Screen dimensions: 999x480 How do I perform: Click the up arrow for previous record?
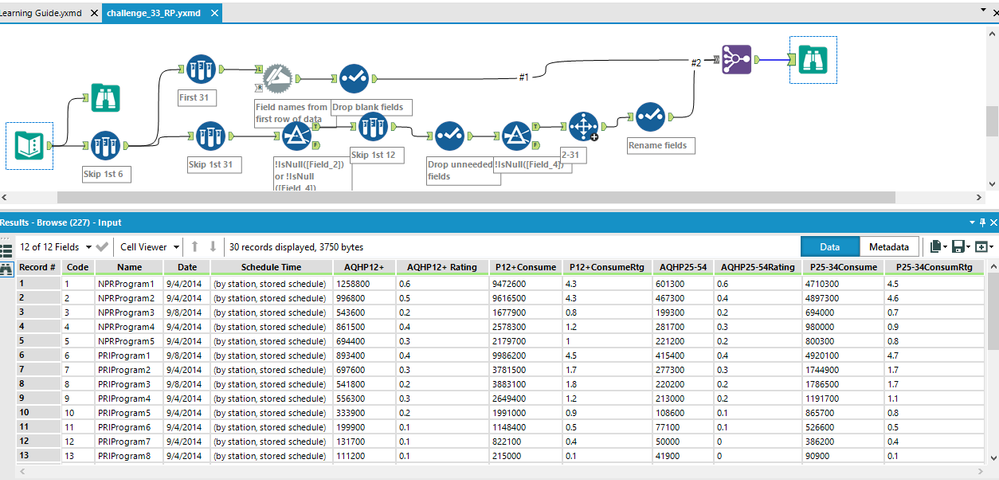click(195, 247)
